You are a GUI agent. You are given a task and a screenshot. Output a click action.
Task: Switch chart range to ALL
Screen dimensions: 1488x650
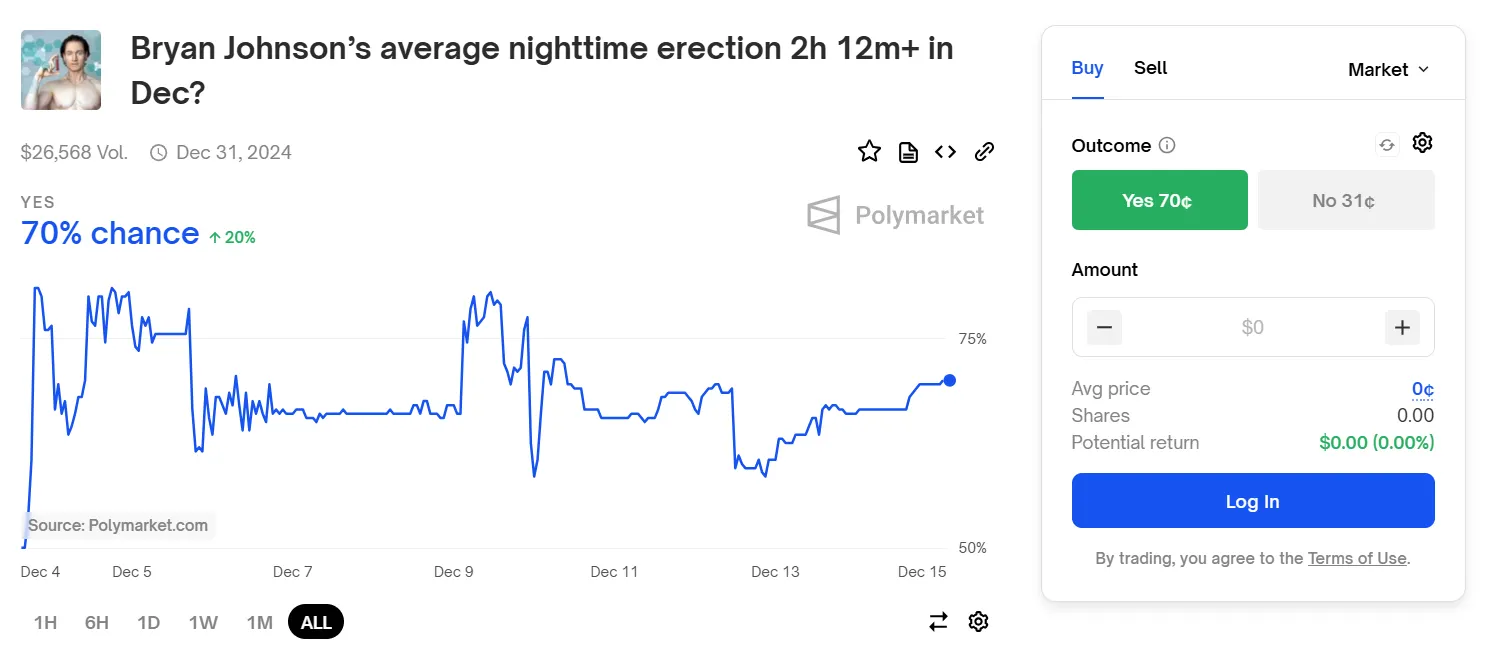coord(316,622)
